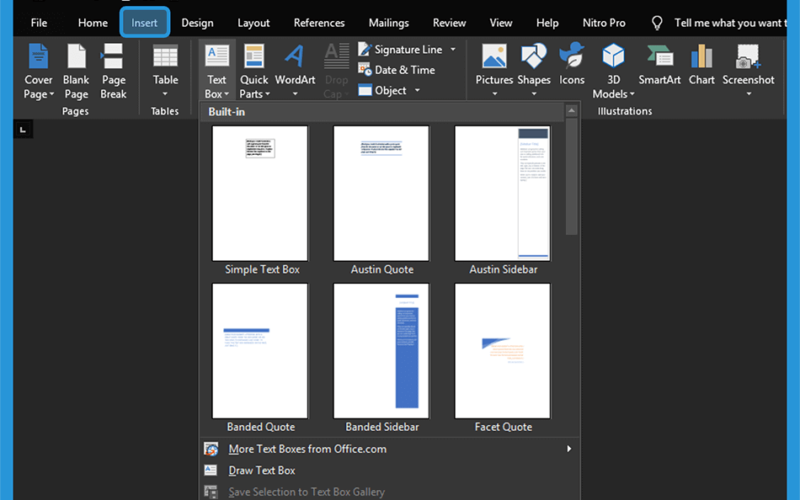Go to the References tab
Screen dimensions: 800x500
coord(319,23)
